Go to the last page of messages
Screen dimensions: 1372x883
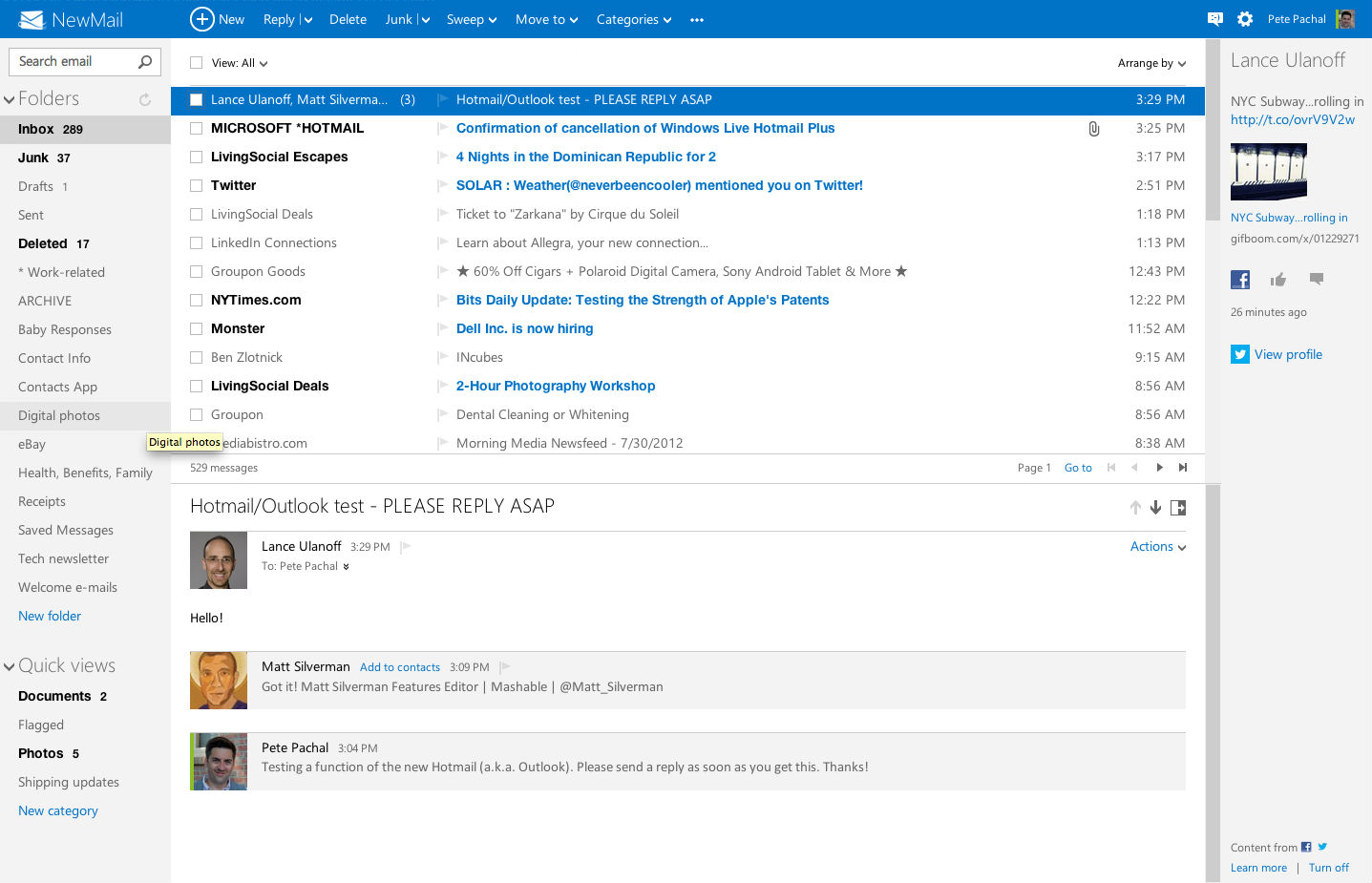click(1183, 468)
